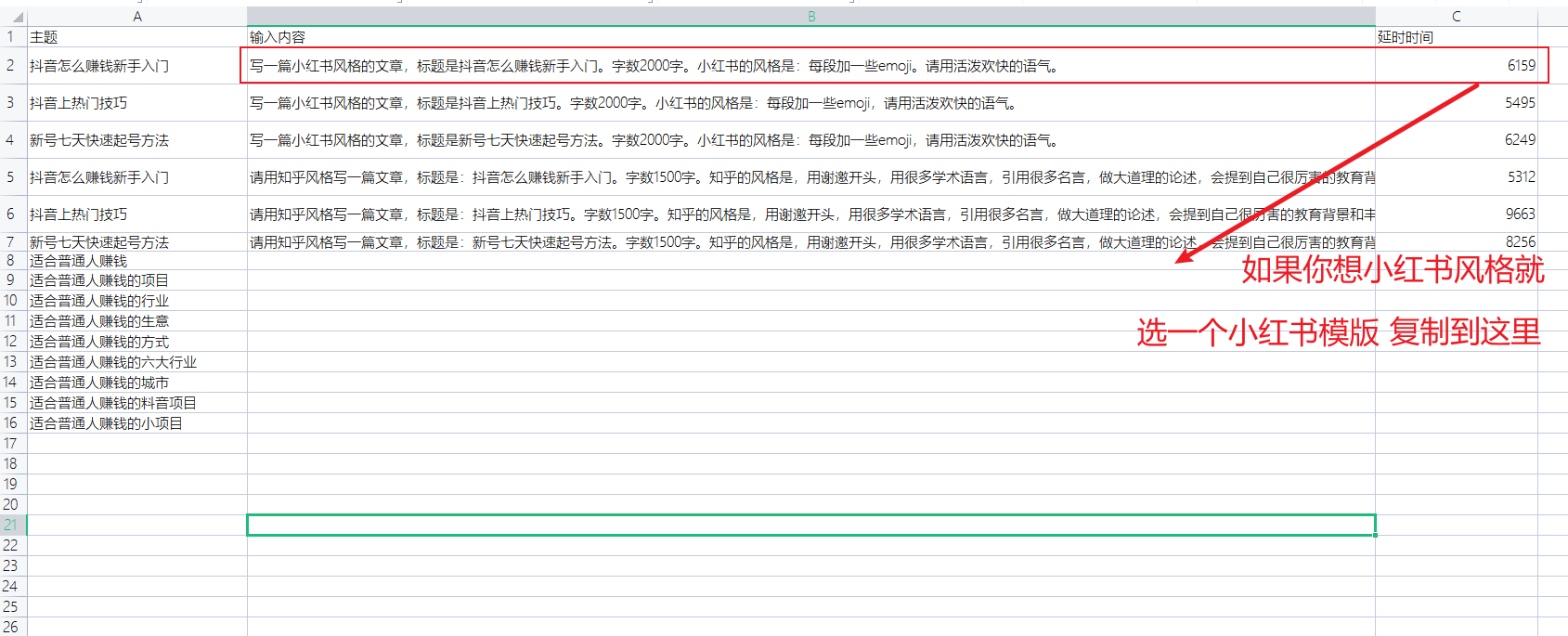Select the 知乎 prompt titled 抖音怎么赚钱新手入门
The image size is (1568, 636).
point(811,177)
